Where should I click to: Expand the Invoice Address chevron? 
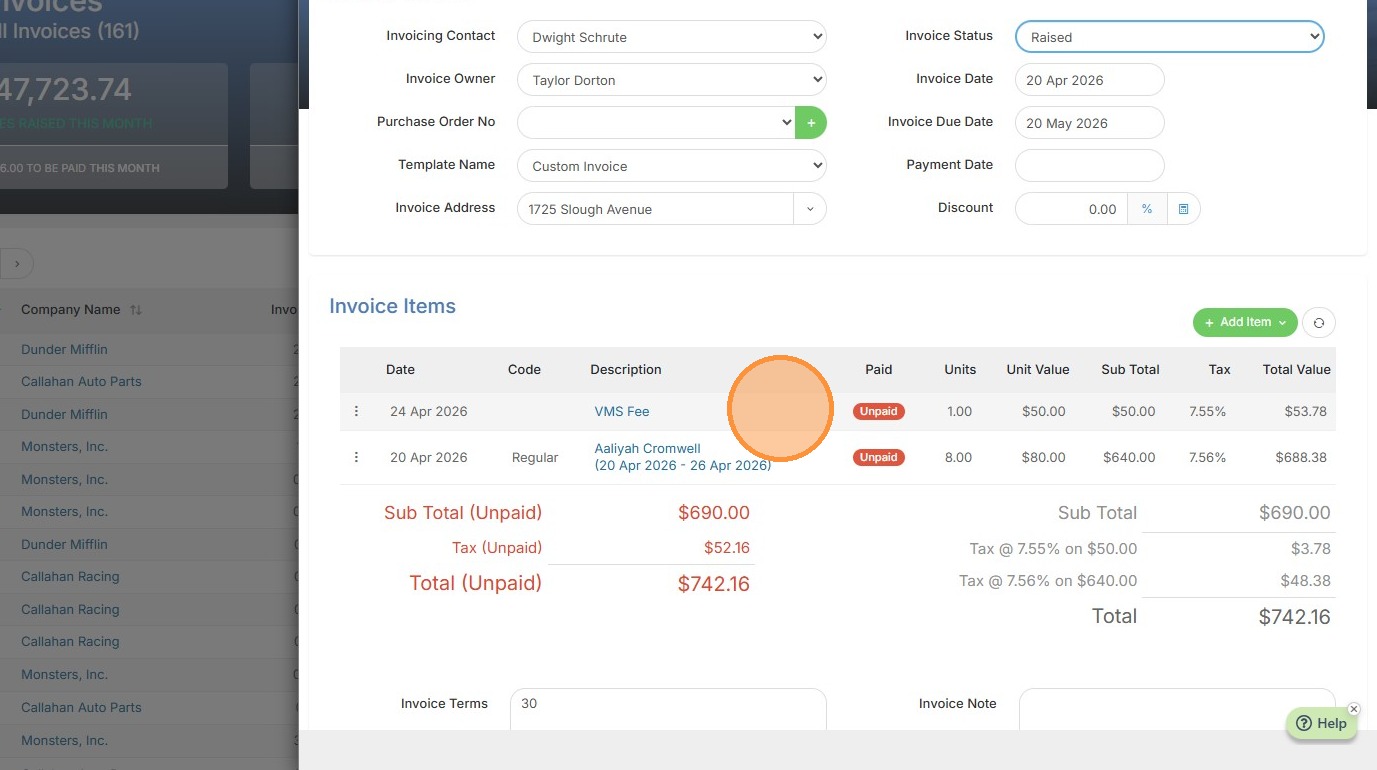pyautogui.click(x=810, y=209)
